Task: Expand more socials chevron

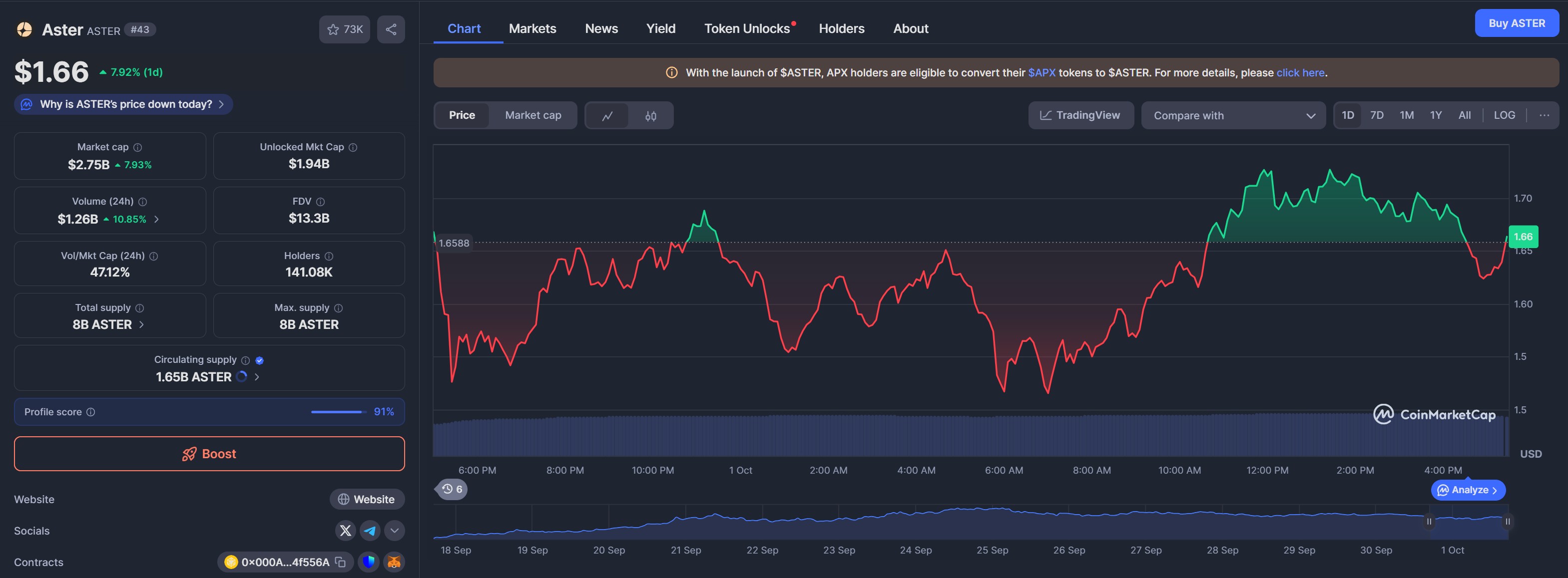Action: pos(395,531)
